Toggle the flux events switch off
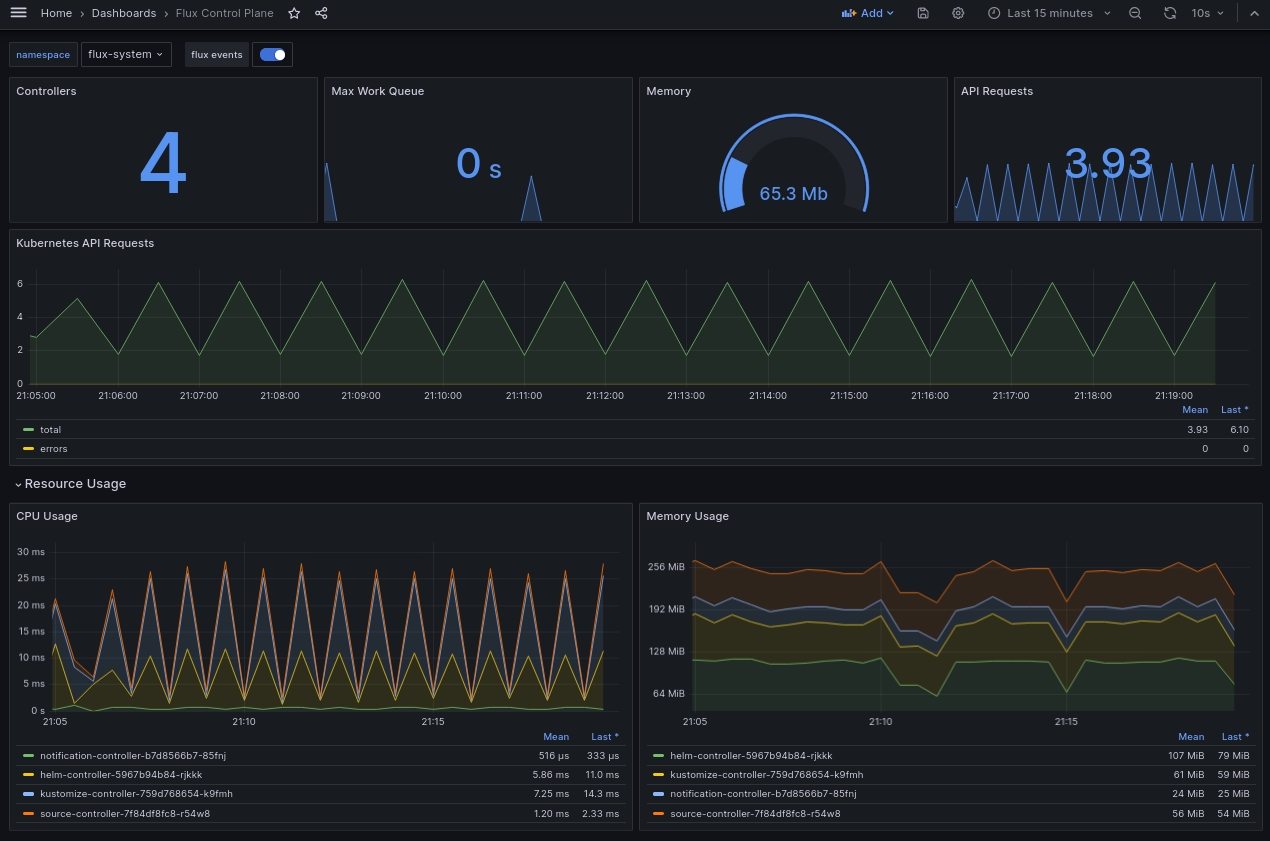The image size is (1270, 841). pyautogui.click(x=272, y=54)
